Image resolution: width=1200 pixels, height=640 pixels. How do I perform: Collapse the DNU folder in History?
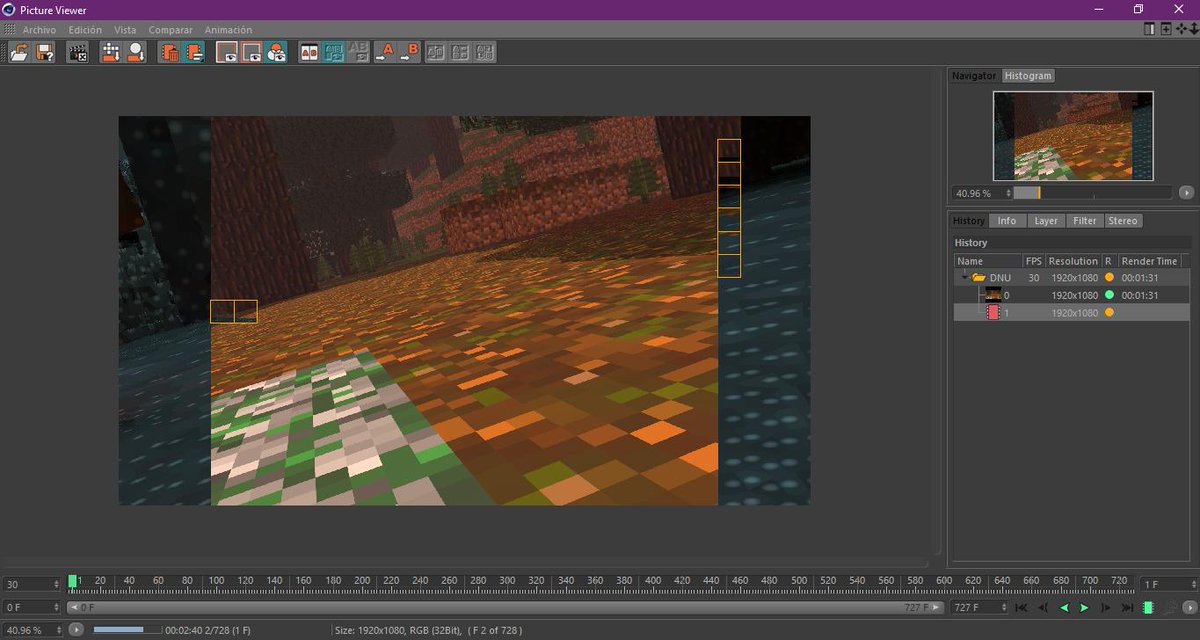[x=964, y=277]
